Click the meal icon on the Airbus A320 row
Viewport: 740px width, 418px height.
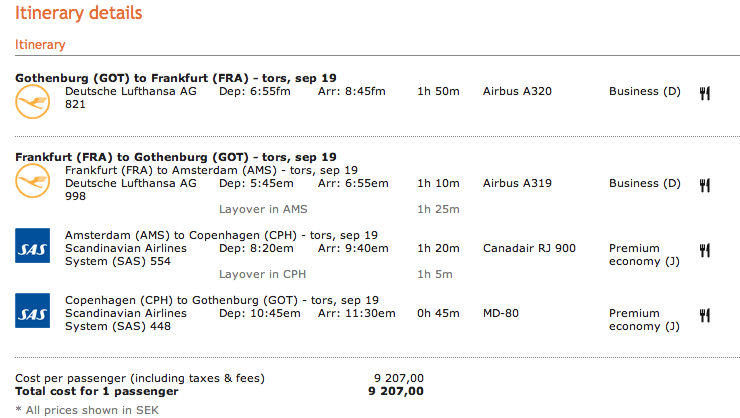pyautogui.click(x=705, y=93)
